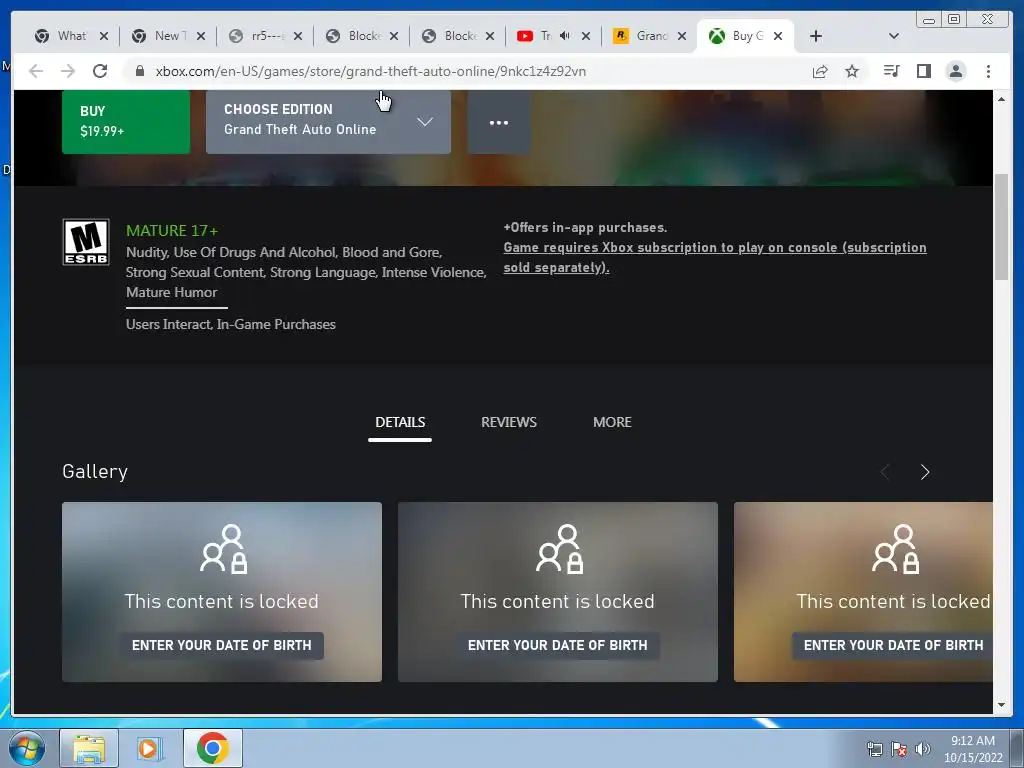Open the share page icon in address bar
Image resolution: width=1024 pixels, height=768 pixels.
click(820, 71)
